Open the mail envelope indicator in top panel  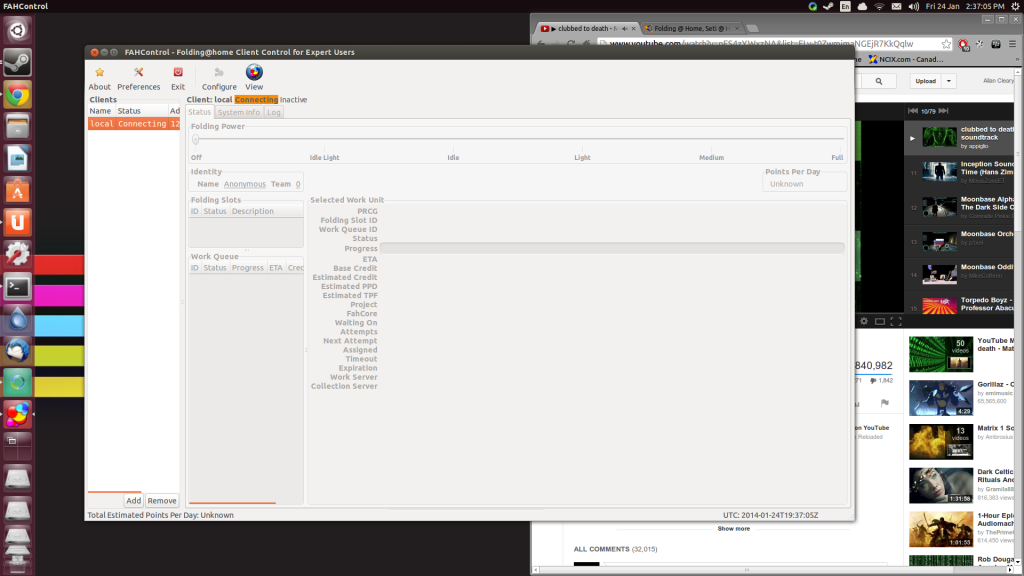[896, 6]
